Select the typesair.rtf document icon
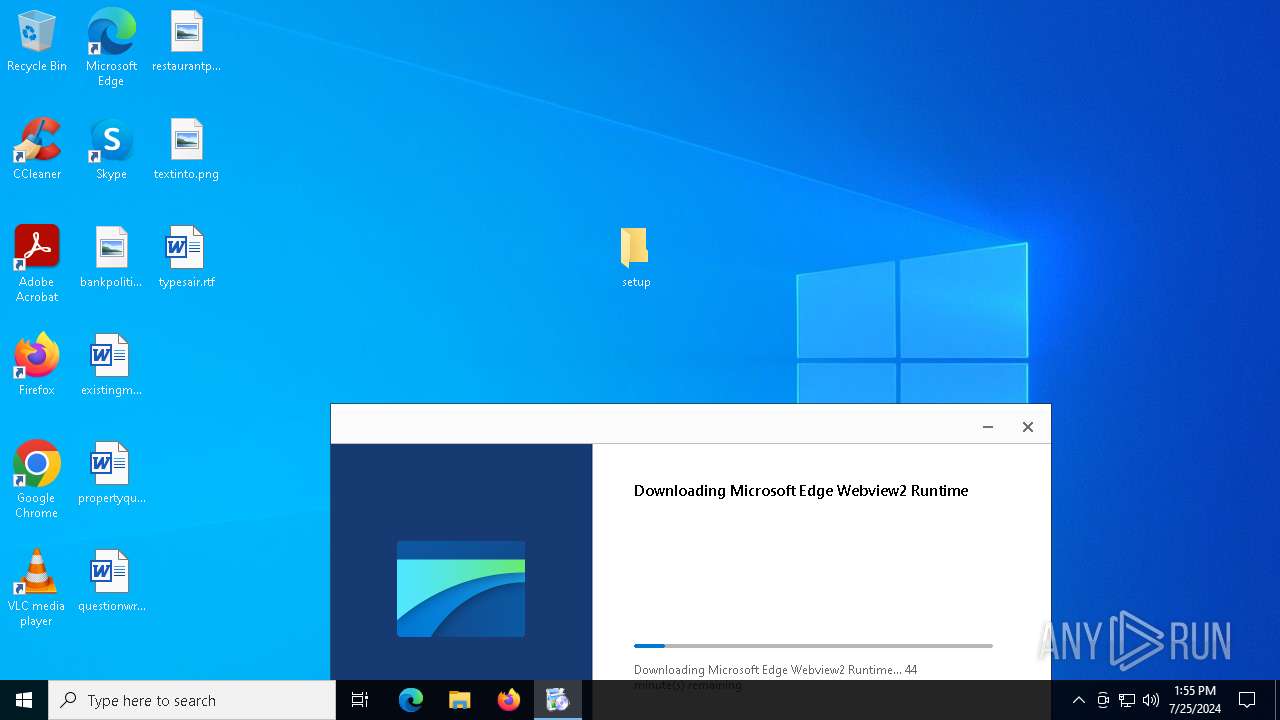This screenshot has width=1280, height=720. pos(186,258)
